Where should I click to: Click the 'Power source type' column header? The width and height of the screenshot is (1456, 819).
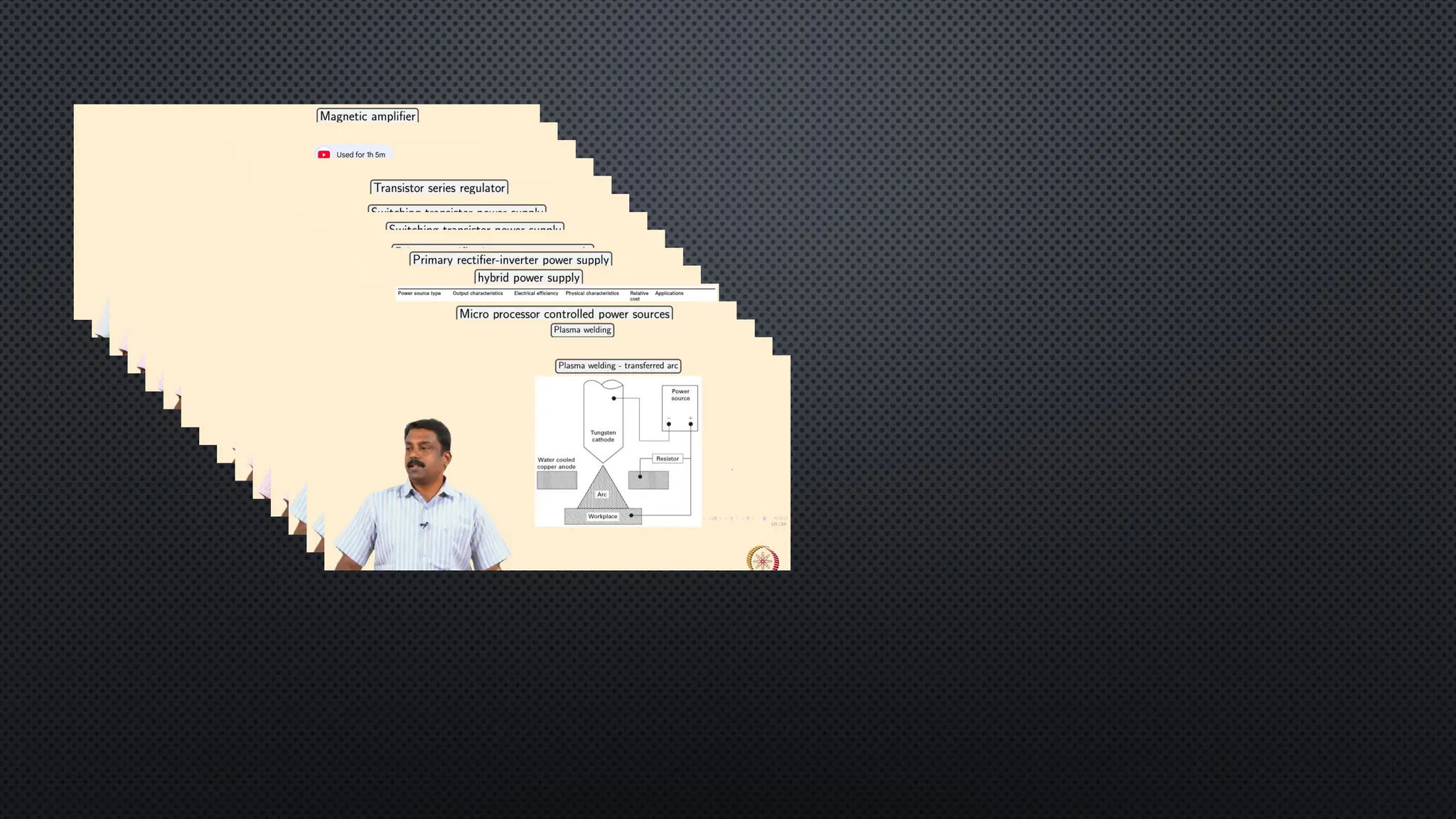[x=419, y=293]
